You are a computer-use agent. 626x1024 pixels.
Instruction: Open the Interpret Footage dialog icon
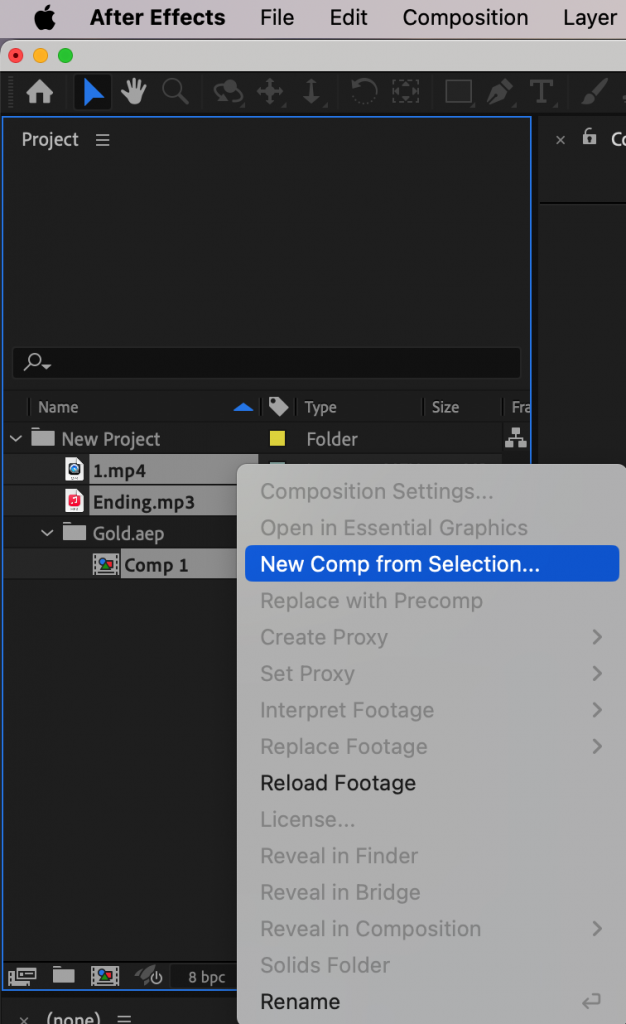(22, 975)
